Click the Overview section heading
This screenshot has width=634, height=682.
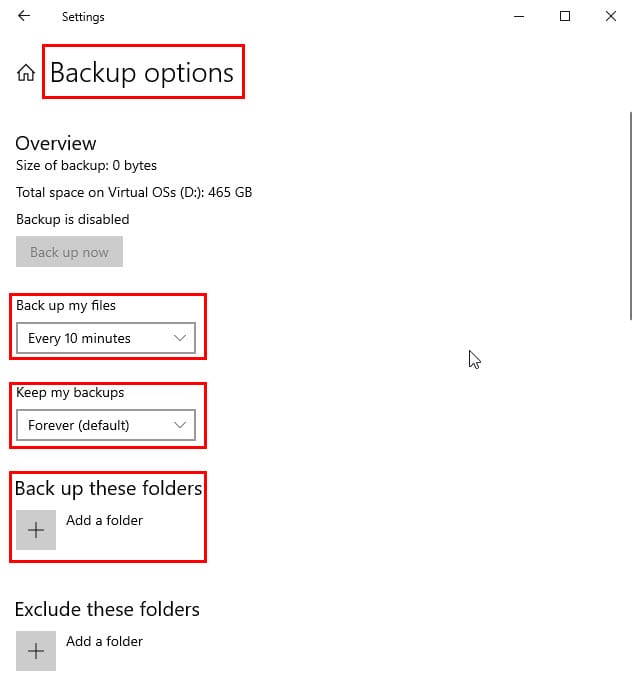[x=56, y=143]
